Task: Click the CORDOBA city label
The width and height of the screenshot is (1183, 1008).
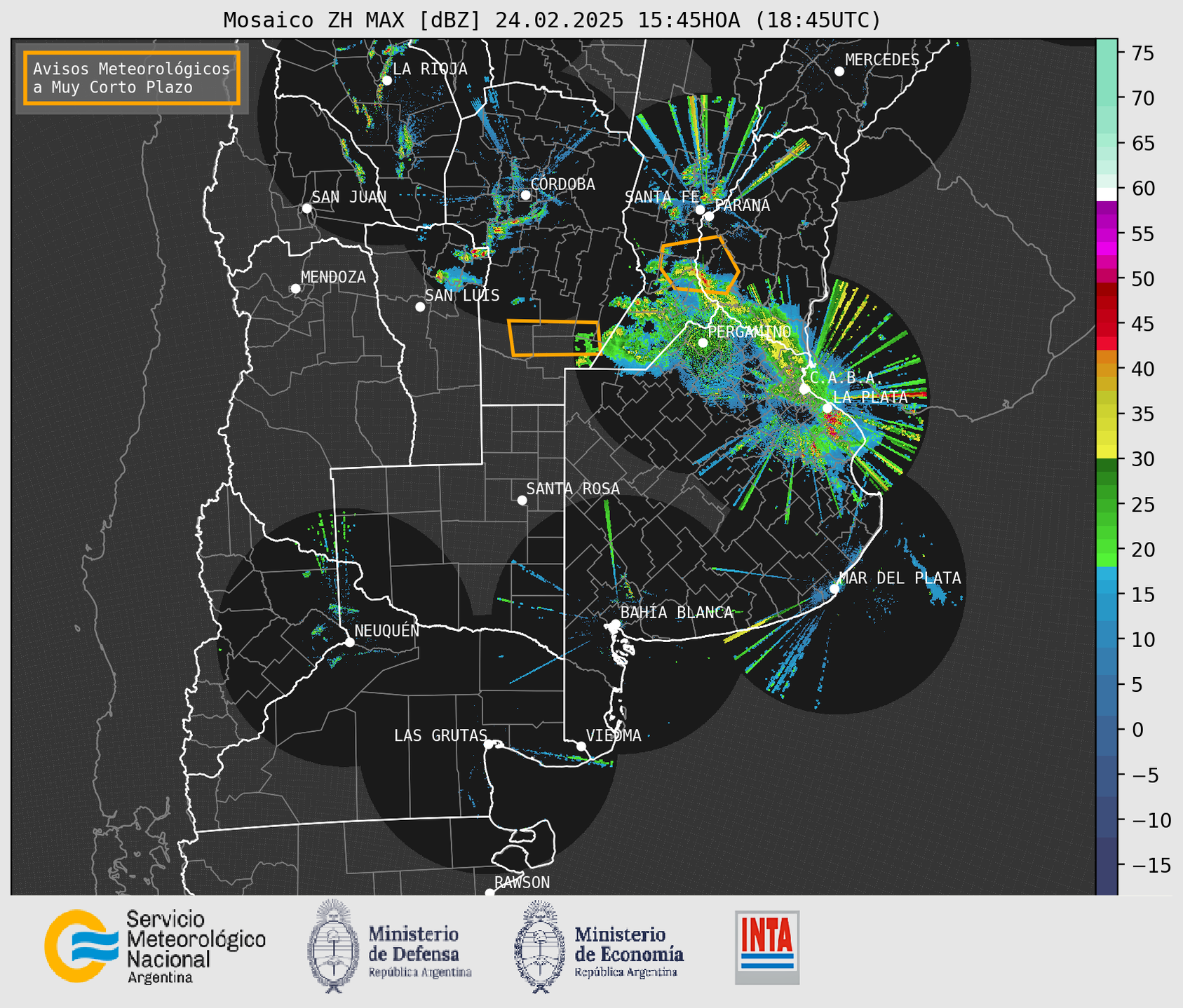Action: pos(562,184)
